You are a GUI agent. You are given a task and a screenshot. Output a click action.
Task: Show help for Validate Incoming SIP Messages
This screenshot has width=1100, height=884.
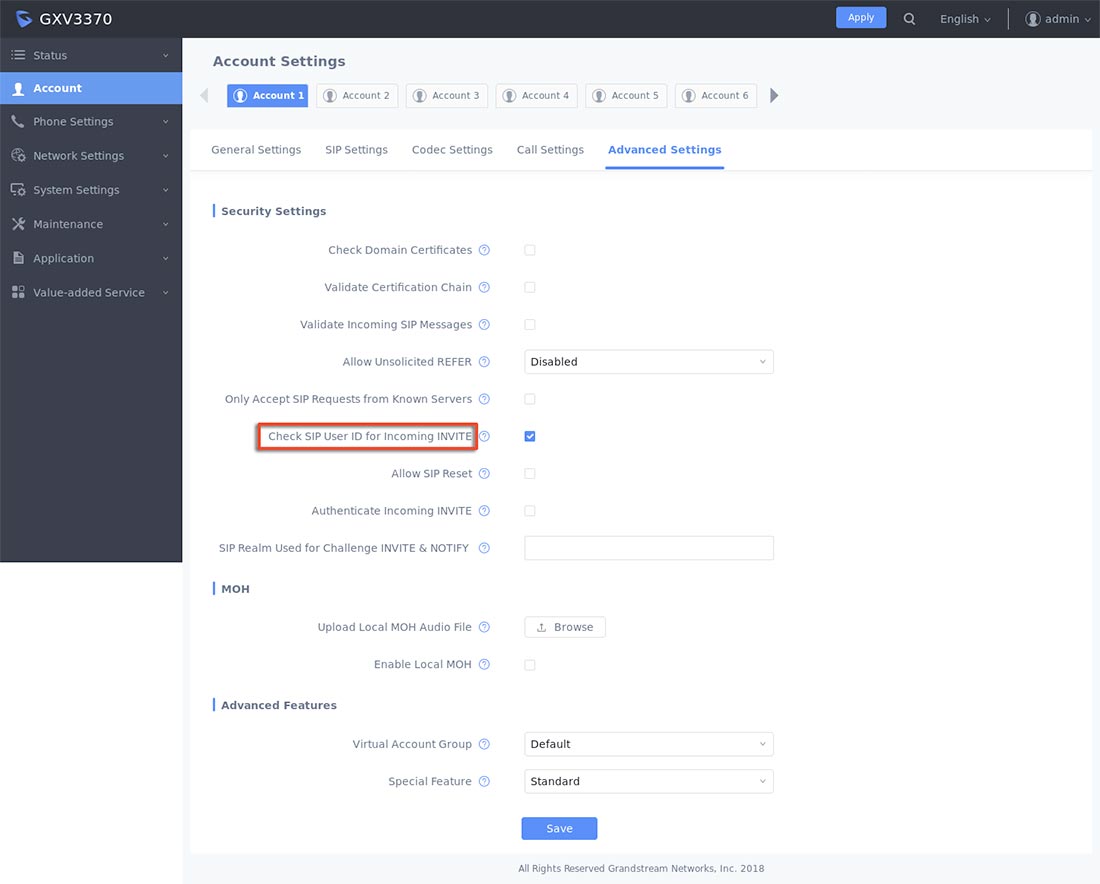[x=484, y=324]
